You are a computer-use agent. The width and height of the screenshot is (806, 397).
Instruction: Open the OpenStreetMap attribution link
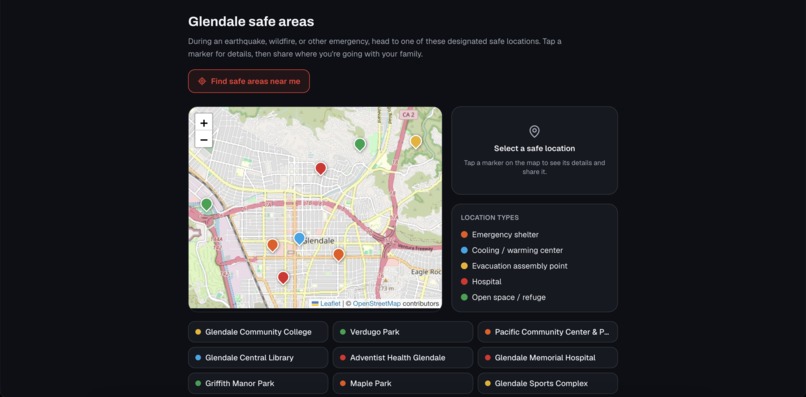[377, 304]
